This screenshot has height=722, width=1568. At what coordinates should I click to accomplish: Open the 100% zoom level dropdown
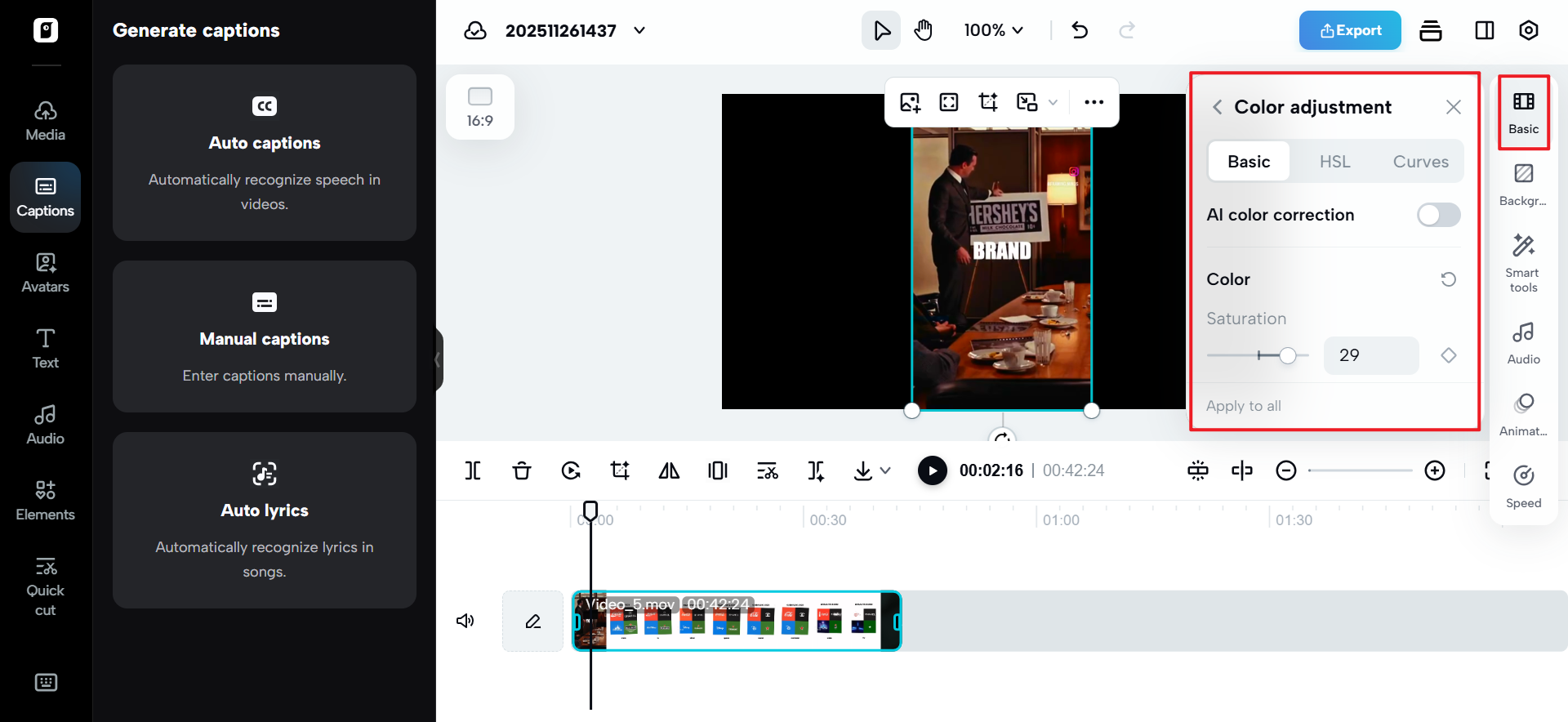[x=993, y=30]
